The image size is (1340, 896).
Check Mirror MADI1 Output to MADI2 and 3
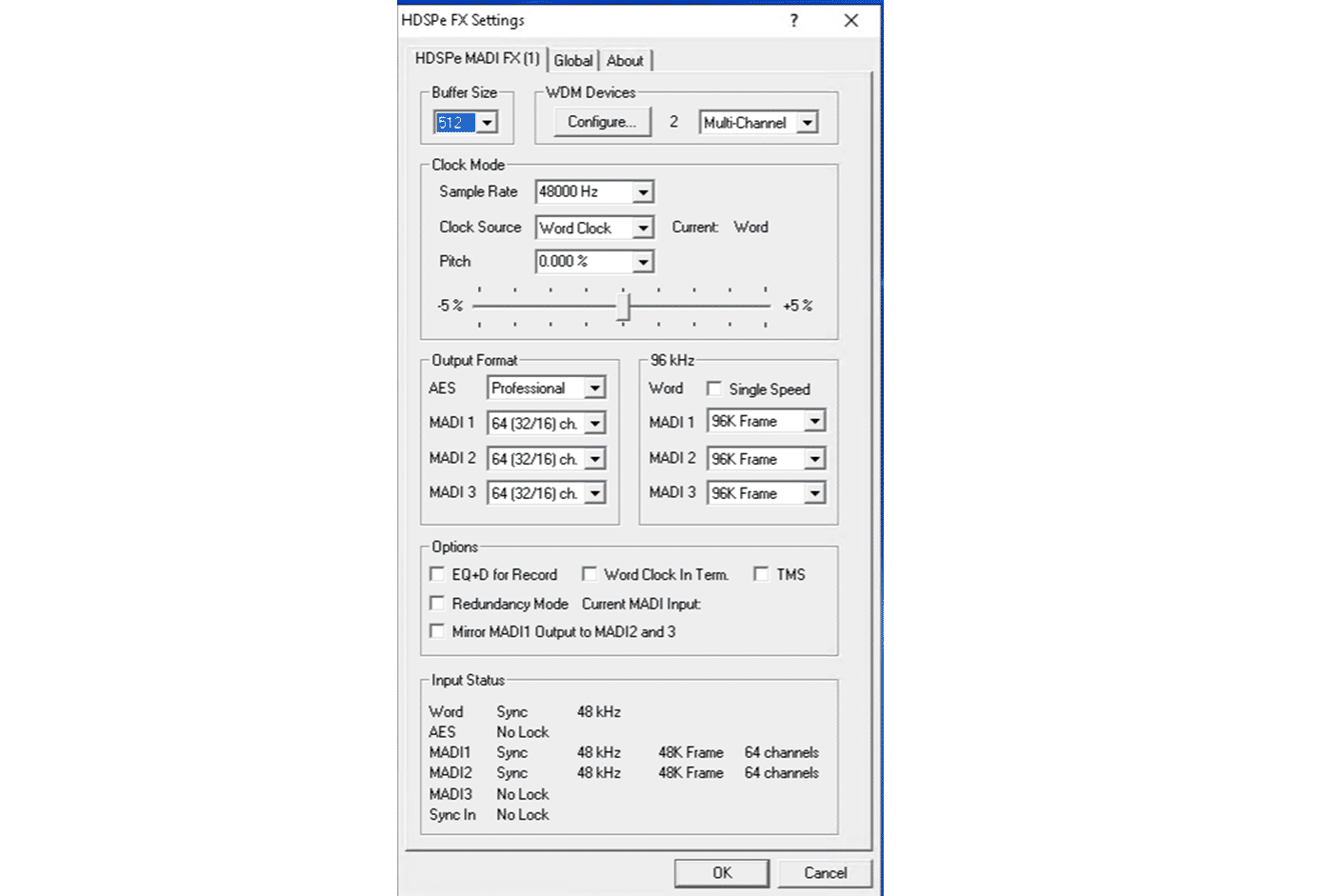[x=437, y=629]
